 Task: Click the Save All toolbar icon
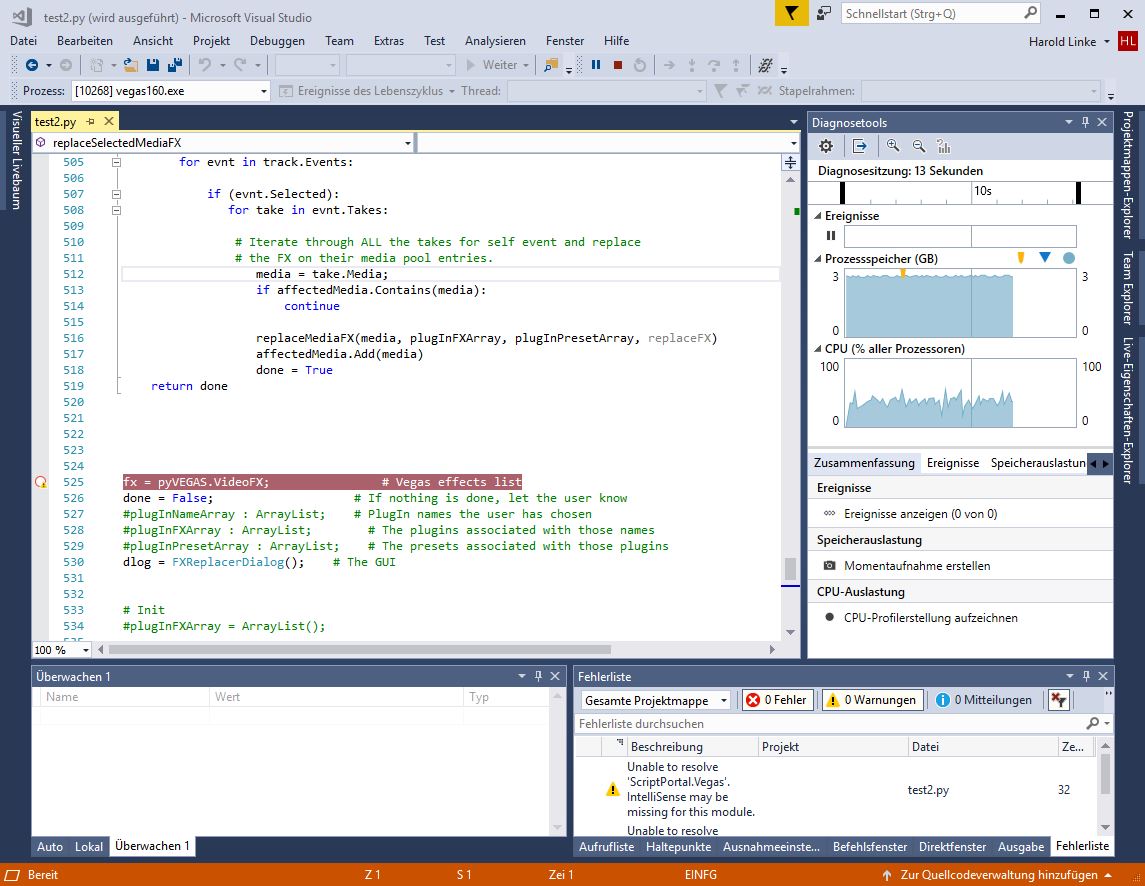pos(174,65)
